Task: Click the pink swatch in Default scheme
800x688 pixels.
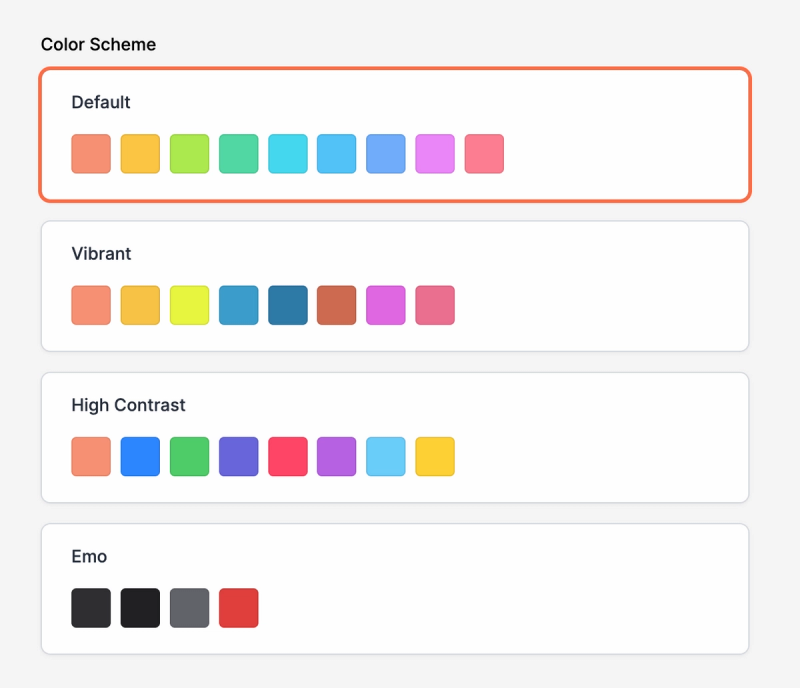Action: [484, 154]
